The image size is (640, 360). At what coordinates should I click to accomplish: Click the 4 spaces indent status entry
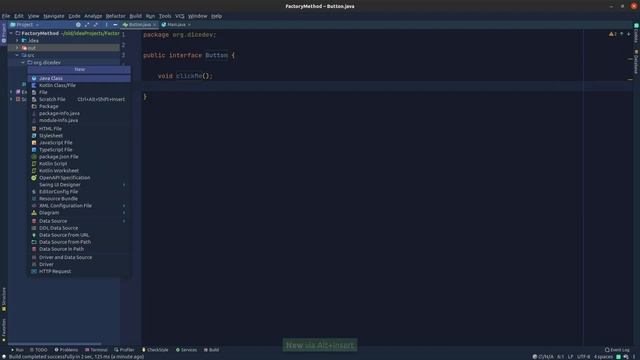click(x=603, y=357)
